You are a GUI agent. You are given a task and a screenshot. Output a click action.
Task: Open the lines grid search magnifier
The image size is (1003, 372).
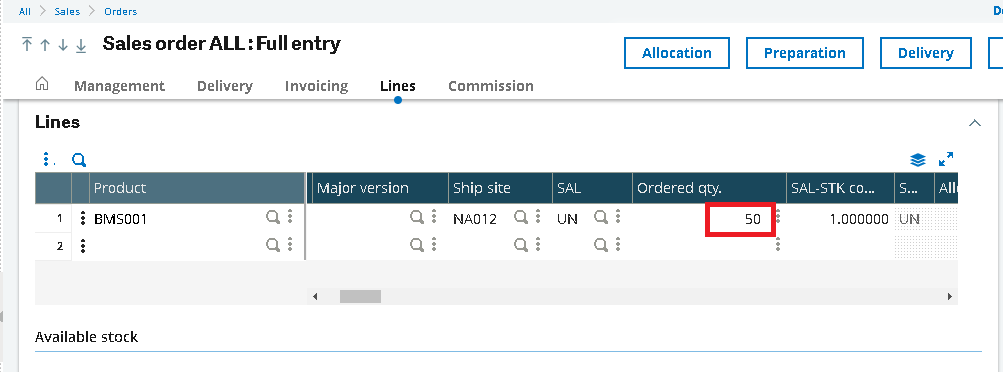point(79,160)
